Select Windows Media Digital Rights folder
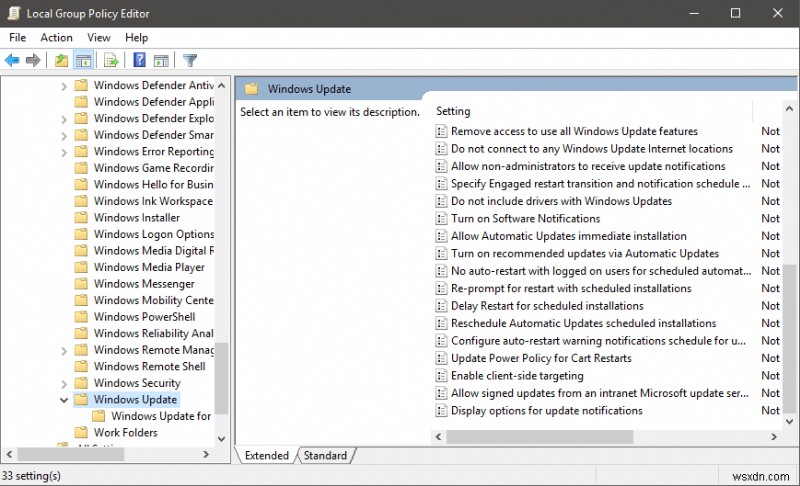 (154, 250)
